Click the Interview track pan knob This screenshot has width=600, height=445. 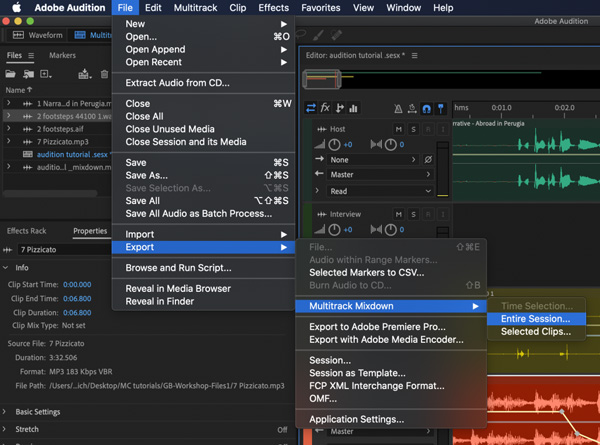click(x=390, y=230)
